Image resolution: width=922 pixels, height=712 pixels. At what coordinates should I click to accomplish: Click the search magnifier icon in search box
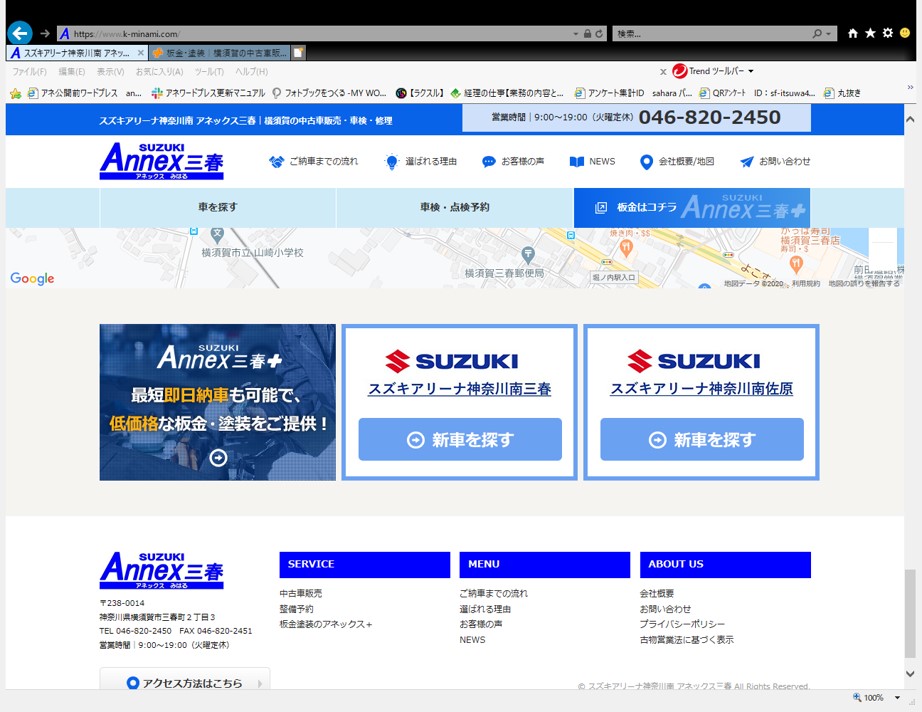817,34
